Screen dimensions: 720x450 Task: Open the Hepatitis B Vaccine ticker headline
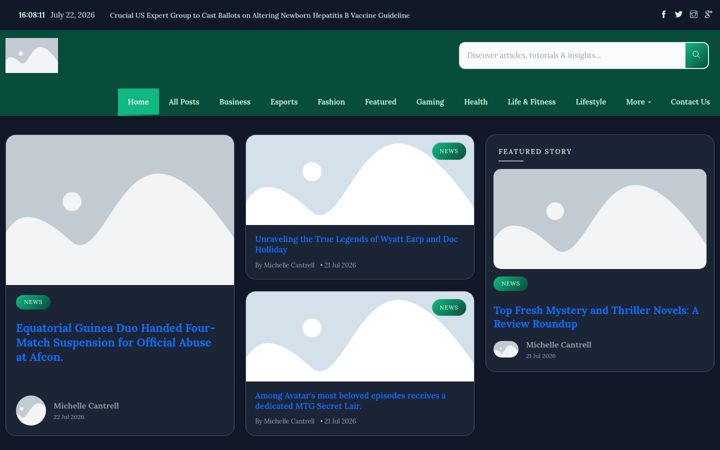coord(259,15)
